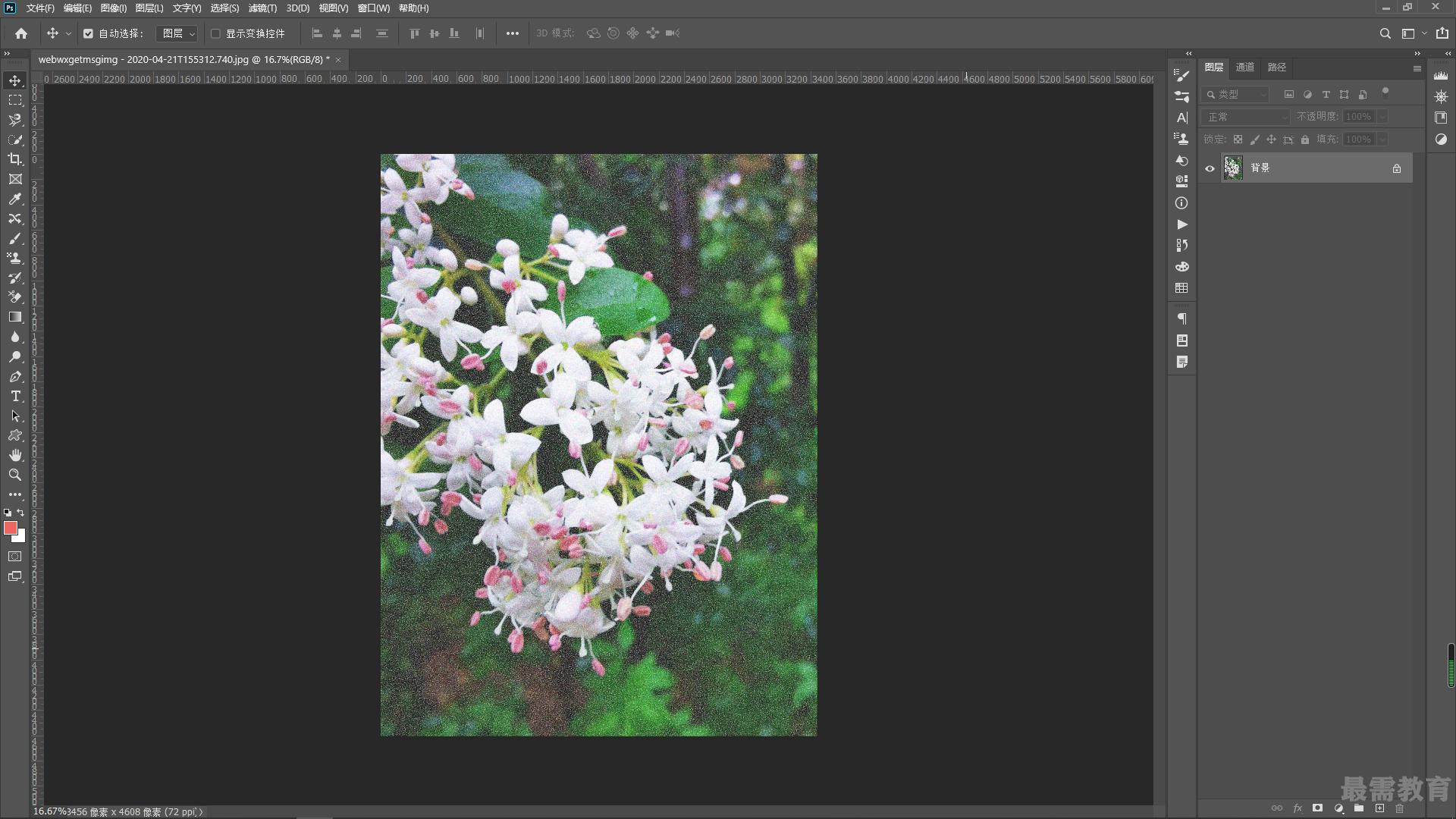Select the Zoom tool
Viewport: 1456px width, 819px height.
[15, 475]
